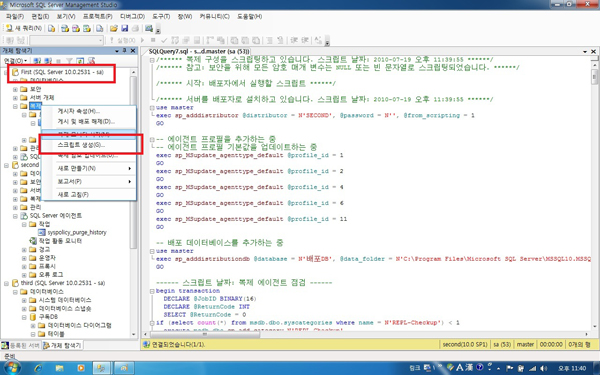Click the Activity Monitor toolbar icon
Image resolution: width=600 pixels, height=375 pixels.
149,28
